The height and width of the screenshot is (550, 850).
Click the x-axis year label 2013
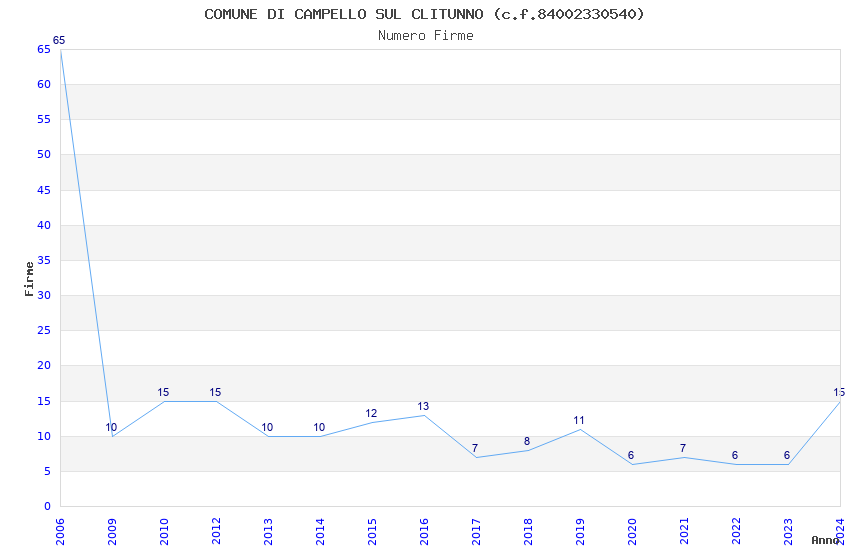(268, 532)
